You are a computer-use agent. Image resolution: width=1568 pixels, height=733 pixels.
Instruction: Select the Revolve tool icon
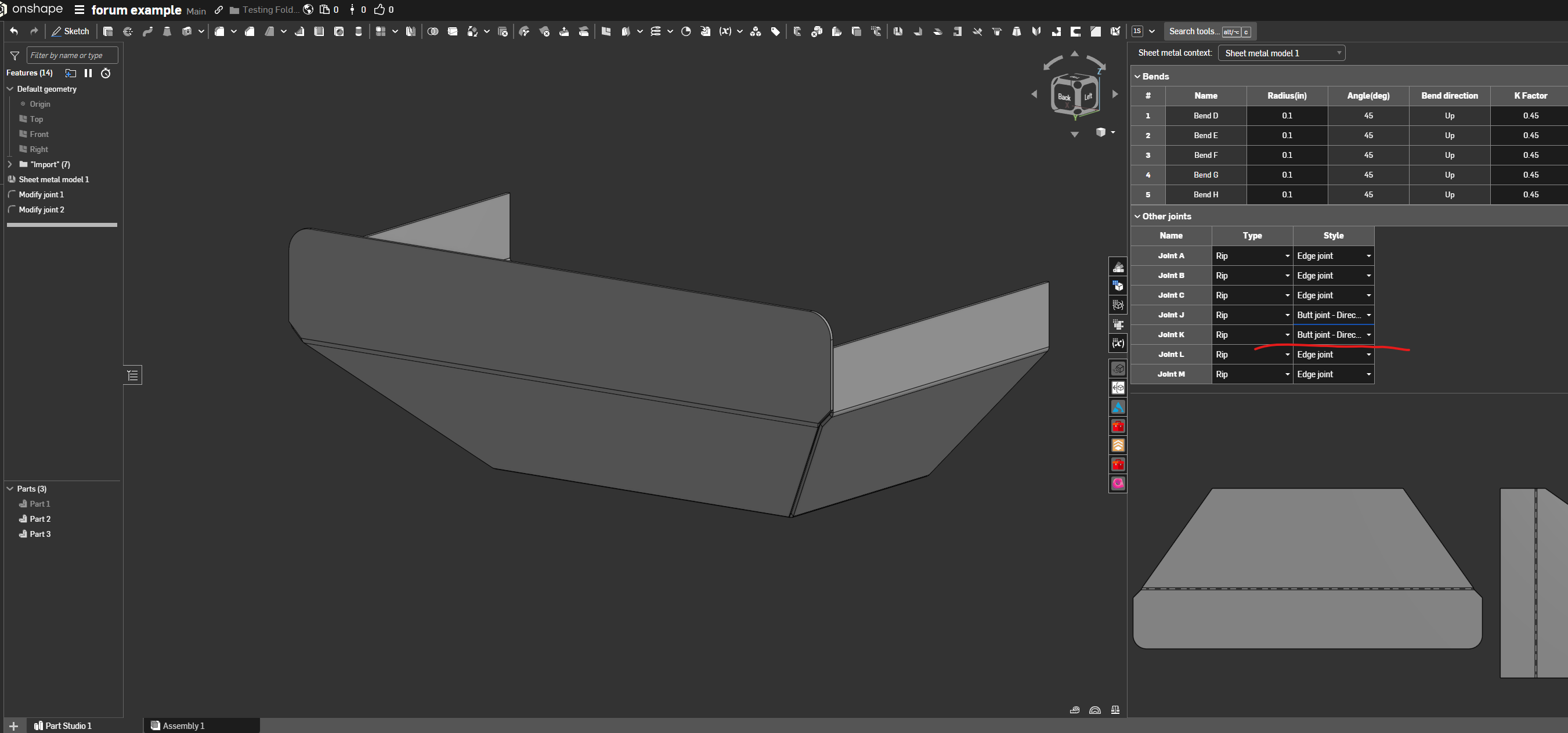click(x=128, y=31)
